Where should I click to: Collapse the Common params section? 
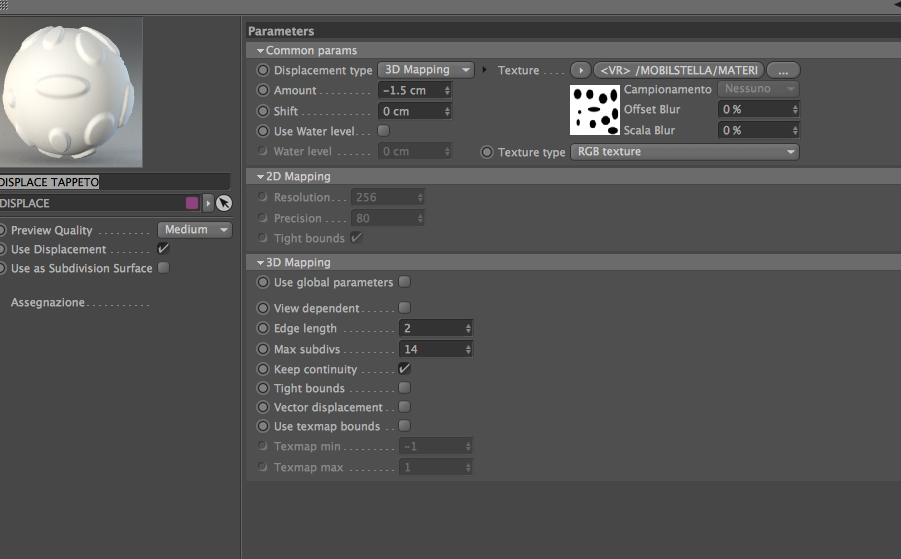(260, 50)
